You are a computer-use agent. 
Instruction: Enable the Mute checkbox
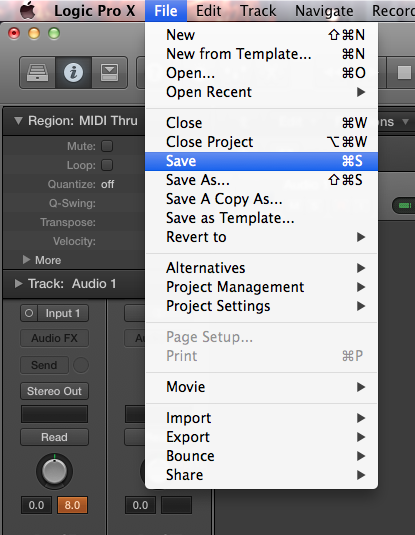pyautogui.click(x=107, y=146)
